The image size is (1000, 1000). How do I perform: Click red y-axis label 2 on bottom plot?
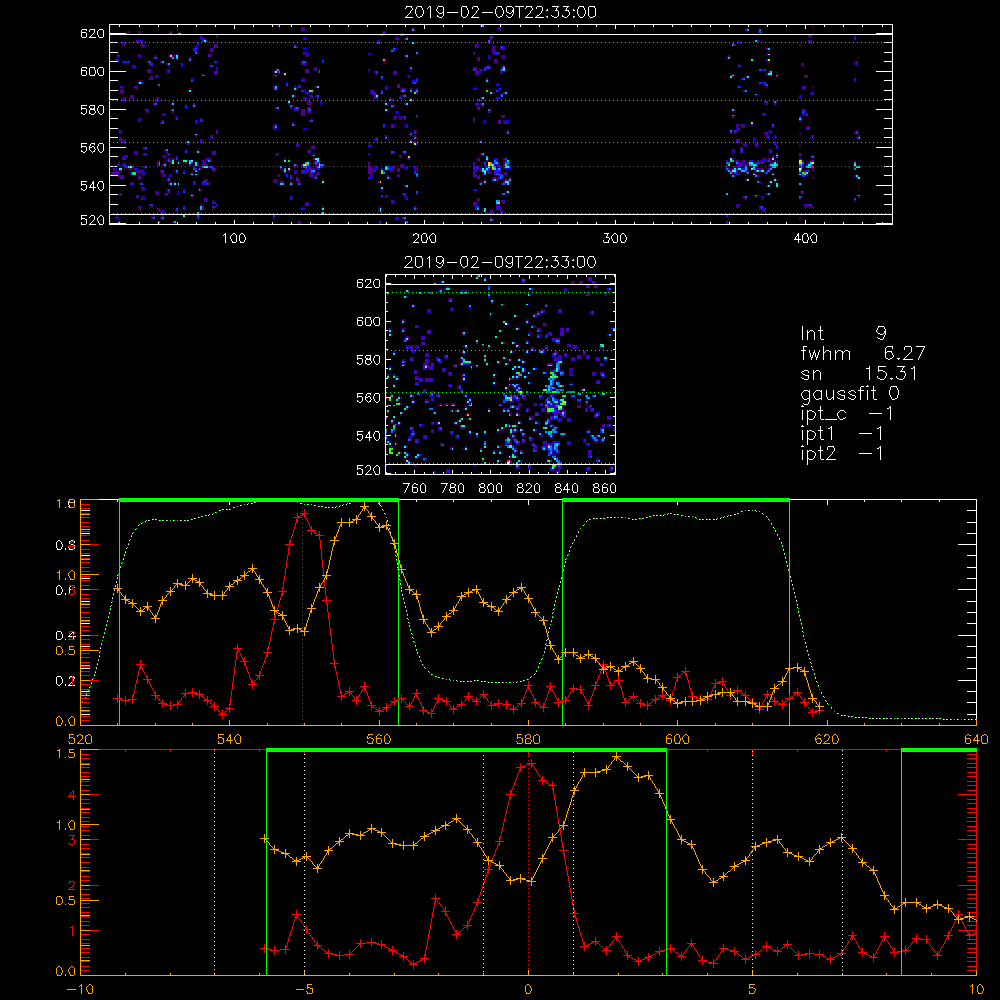click(x=72, y=886)
